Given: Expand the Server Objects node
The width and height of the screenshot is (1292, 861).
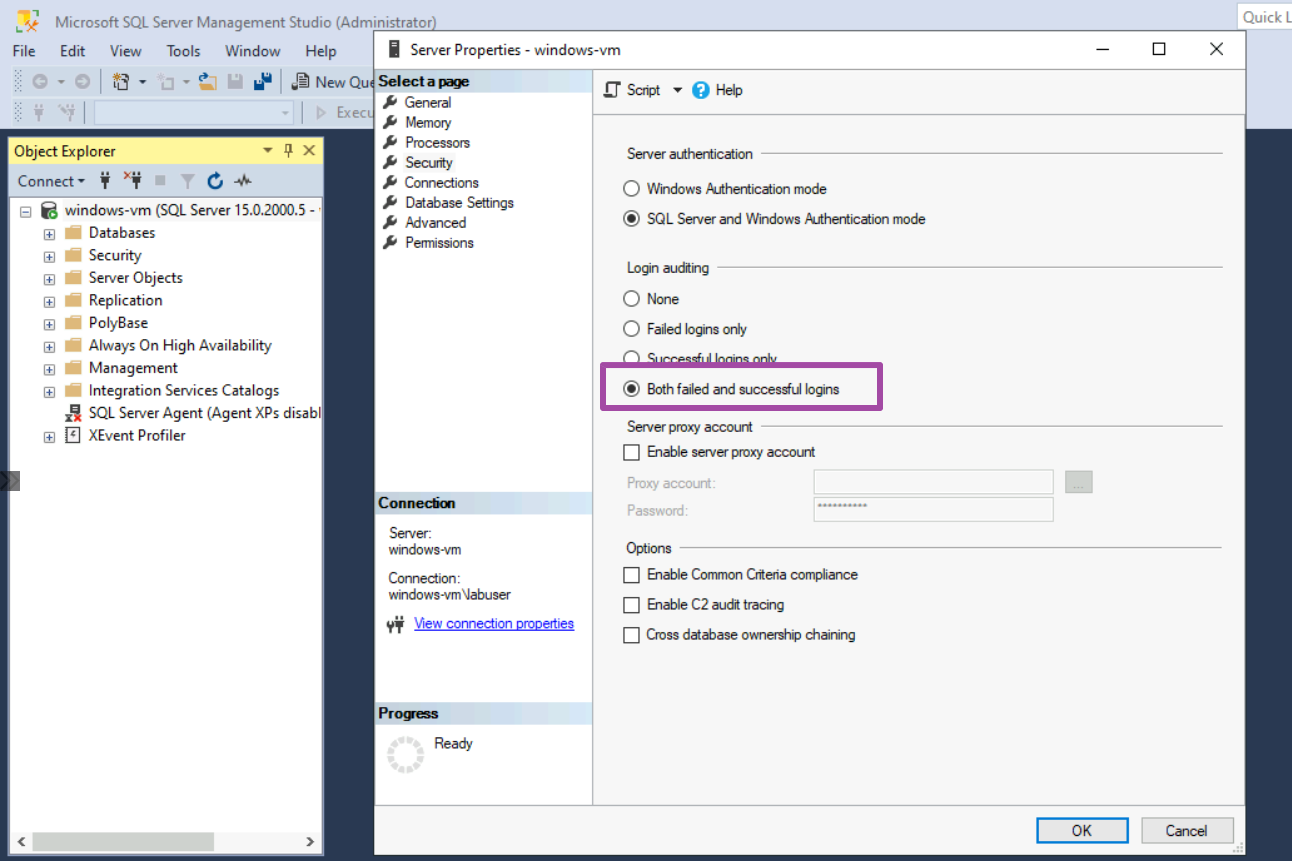Looking at the screenshot, I should (49, 278).
